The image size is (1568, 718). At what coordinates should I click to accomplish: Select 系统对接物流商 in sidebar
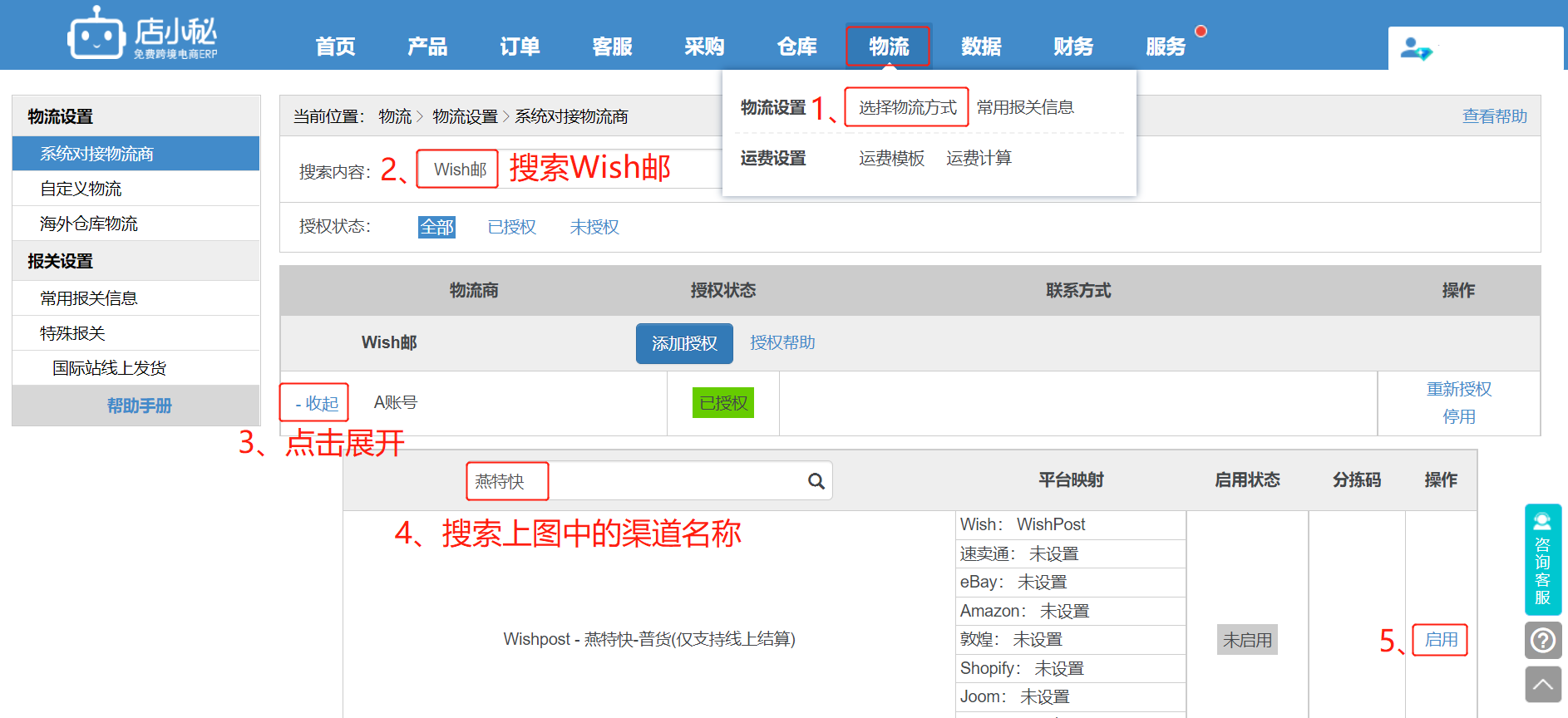(136, 154)
